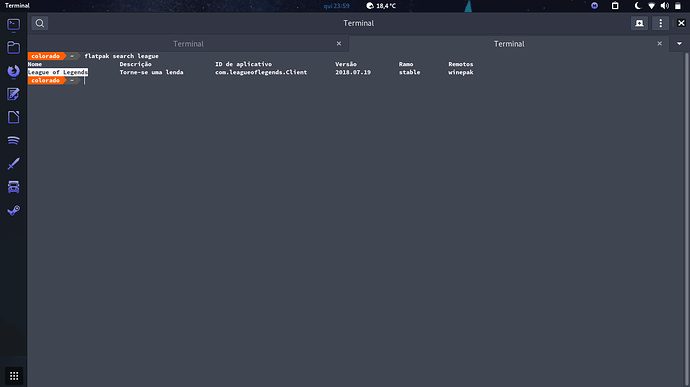
Task: Expand the tab list dropdown arrow
Action: pos(679,44)
